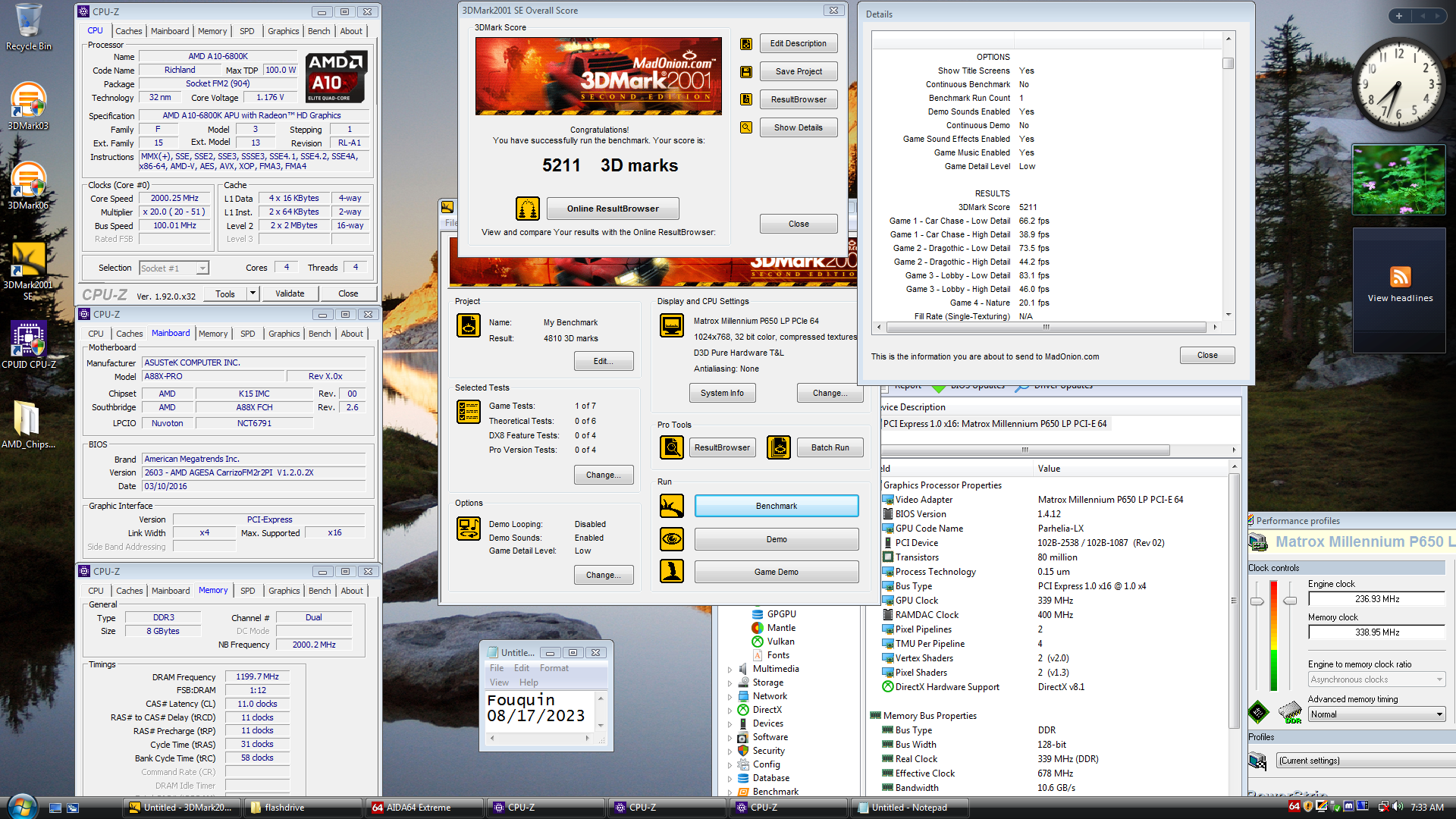The image size is (1456, 819).
Task: Click the Benchmark run icon
Action: click(672, 506)
